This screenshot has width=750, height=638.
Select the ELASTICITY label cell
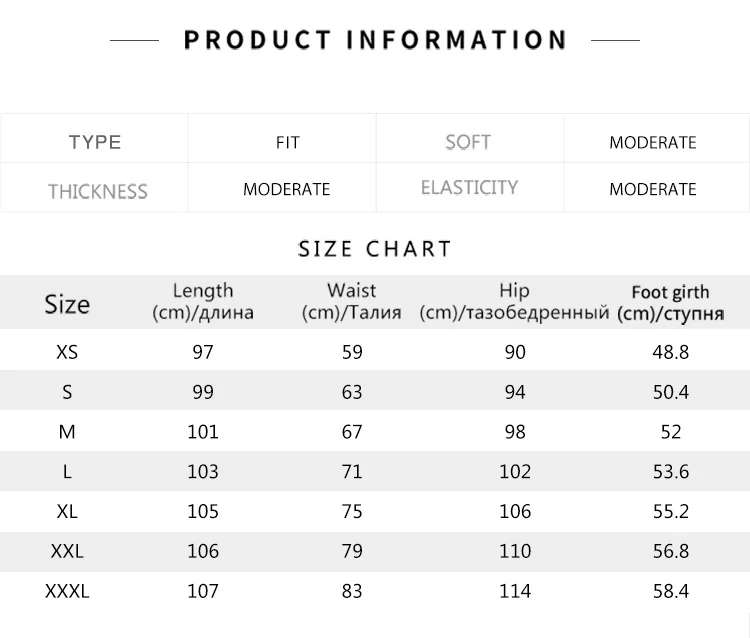(469, 187)
